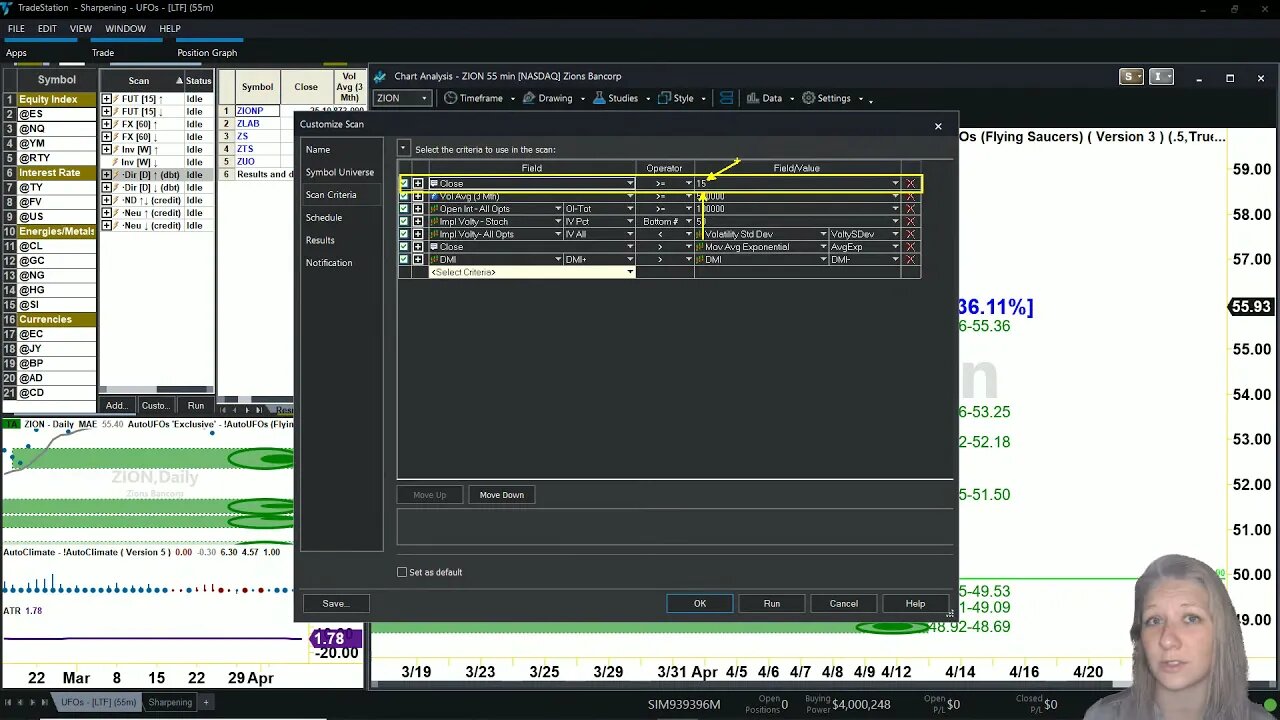Image resolution: width=1280 pixels, height=720 pixels.
Task: Delete the Close > Mov Avg Exponential criterion
Action: [x=910, y=247]
